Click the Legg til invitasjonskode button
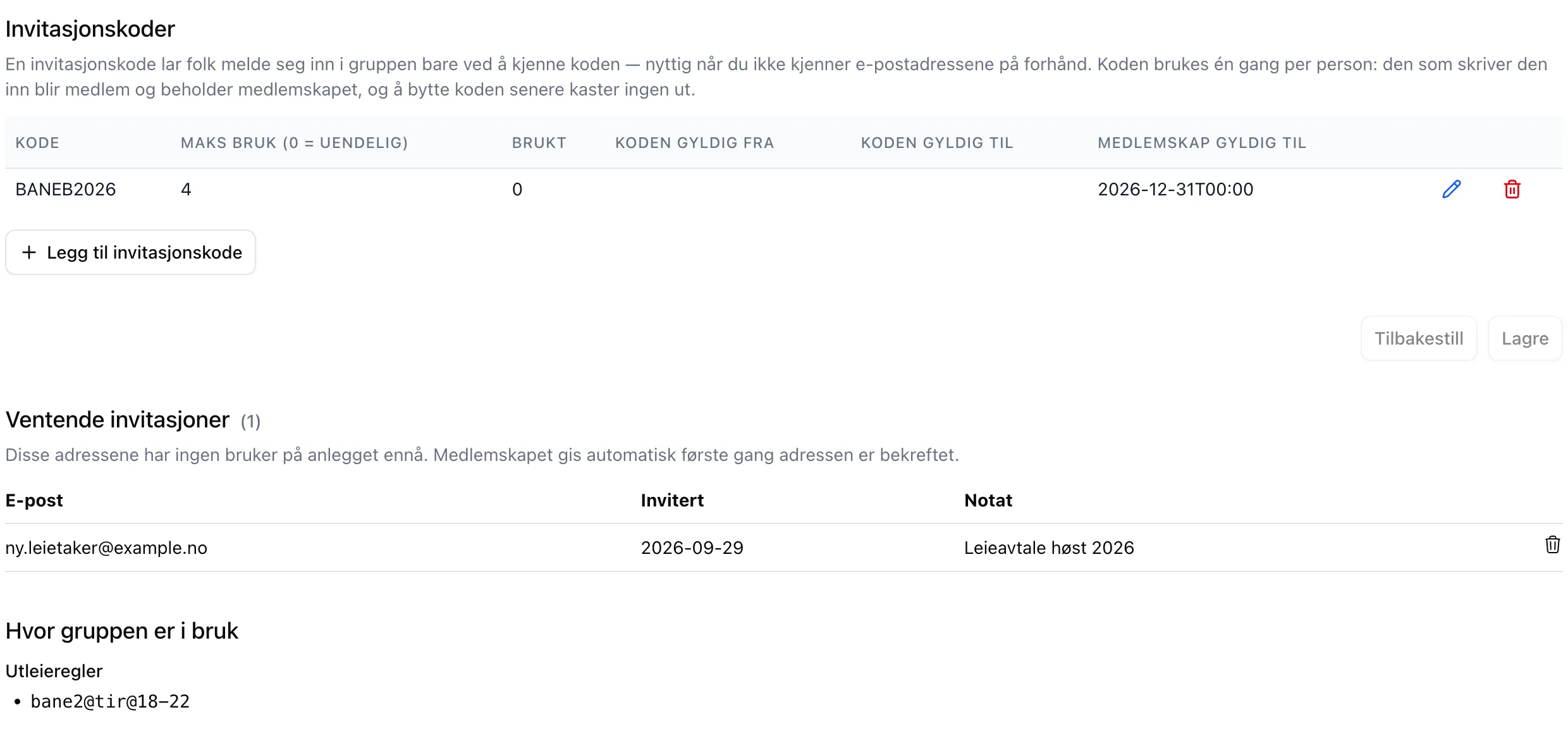The image size is (1568, 736). (x=131, y=252)
